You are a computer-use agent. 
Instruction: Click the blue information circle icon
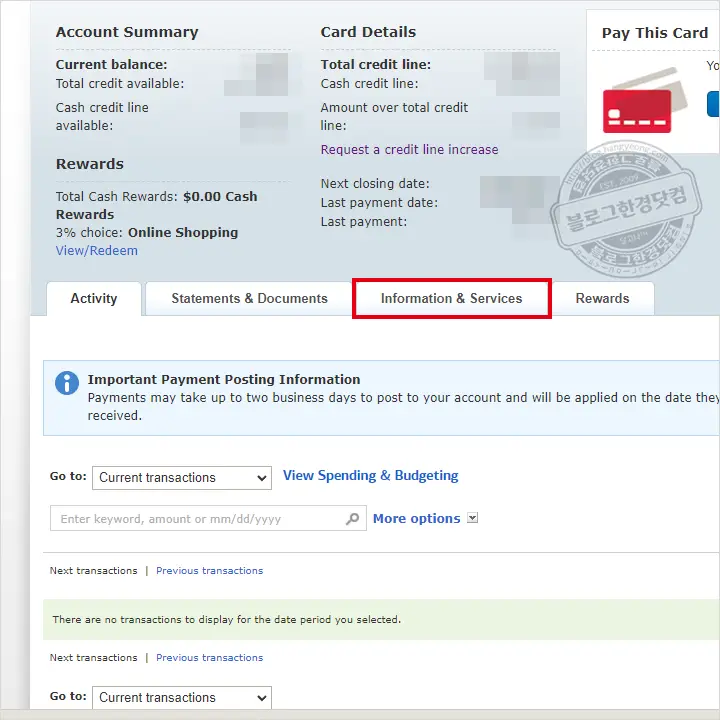[67, 382]
